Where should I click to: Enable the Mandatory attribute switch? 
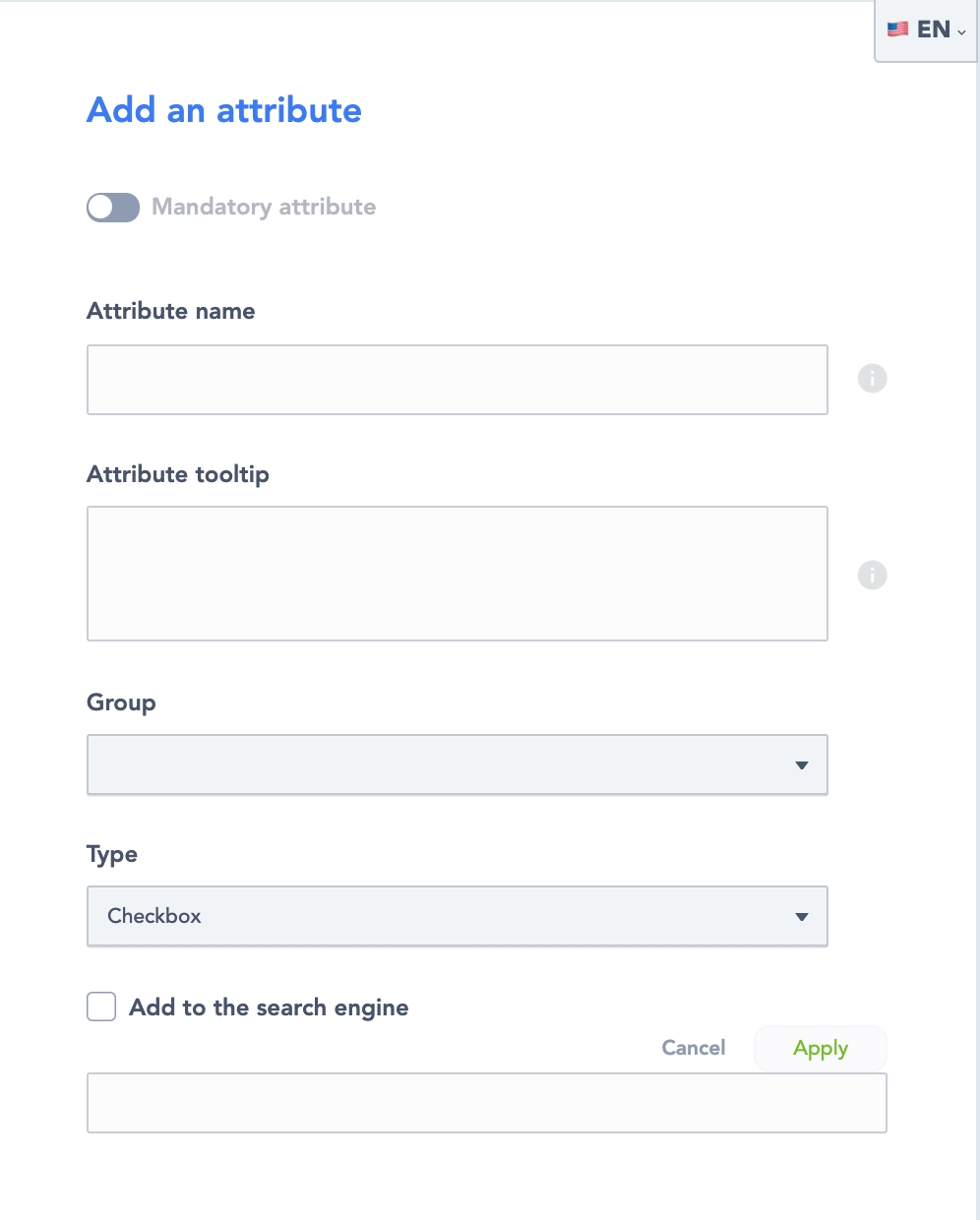tap(113, 207)
